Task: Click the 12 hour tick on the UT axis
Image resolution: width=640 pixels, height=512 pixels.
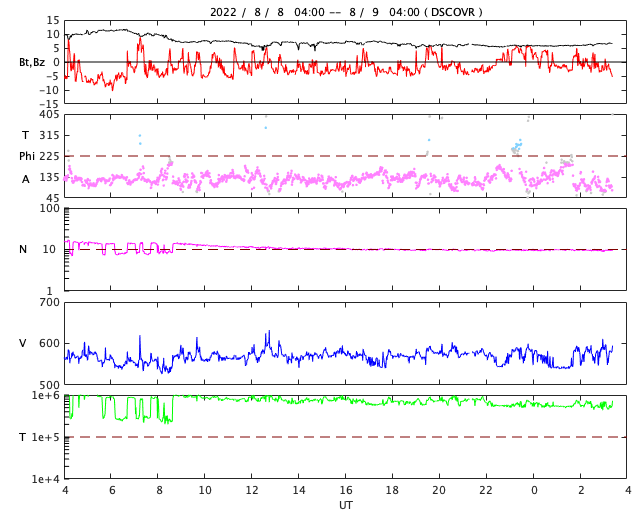Action: (x=252, y=490)
